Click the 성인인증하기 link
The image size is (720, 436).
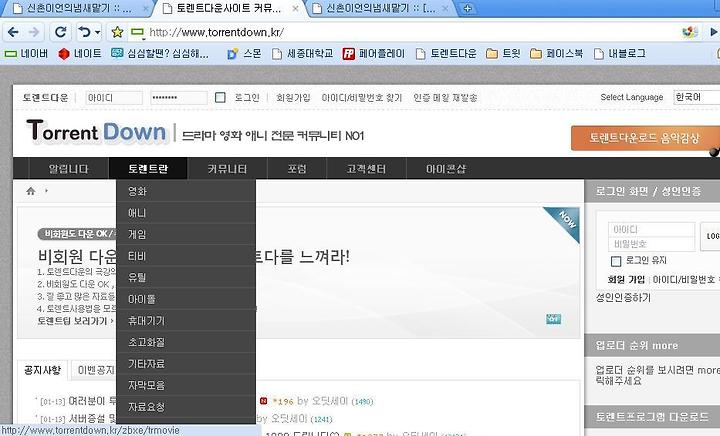coord(623,297)
